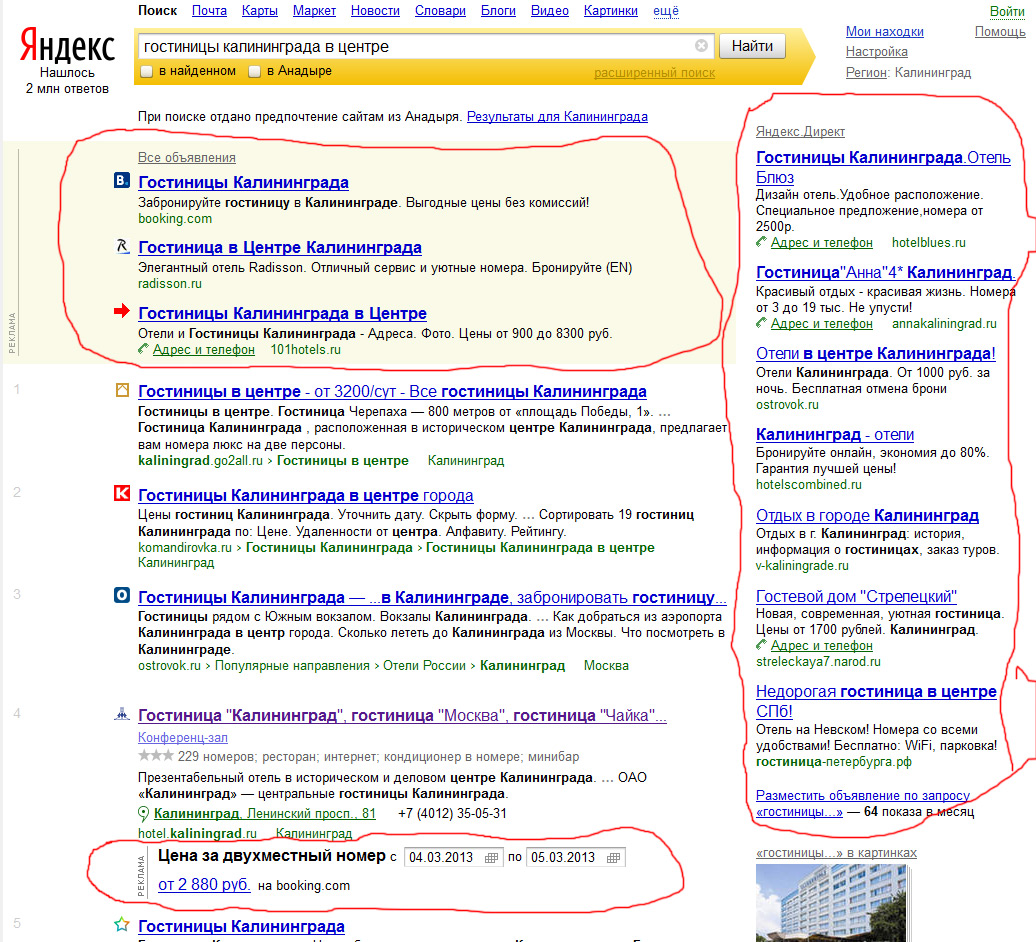Open 'Гостиница "Анна"4* Калининград' ad

(x=885, y=272)
